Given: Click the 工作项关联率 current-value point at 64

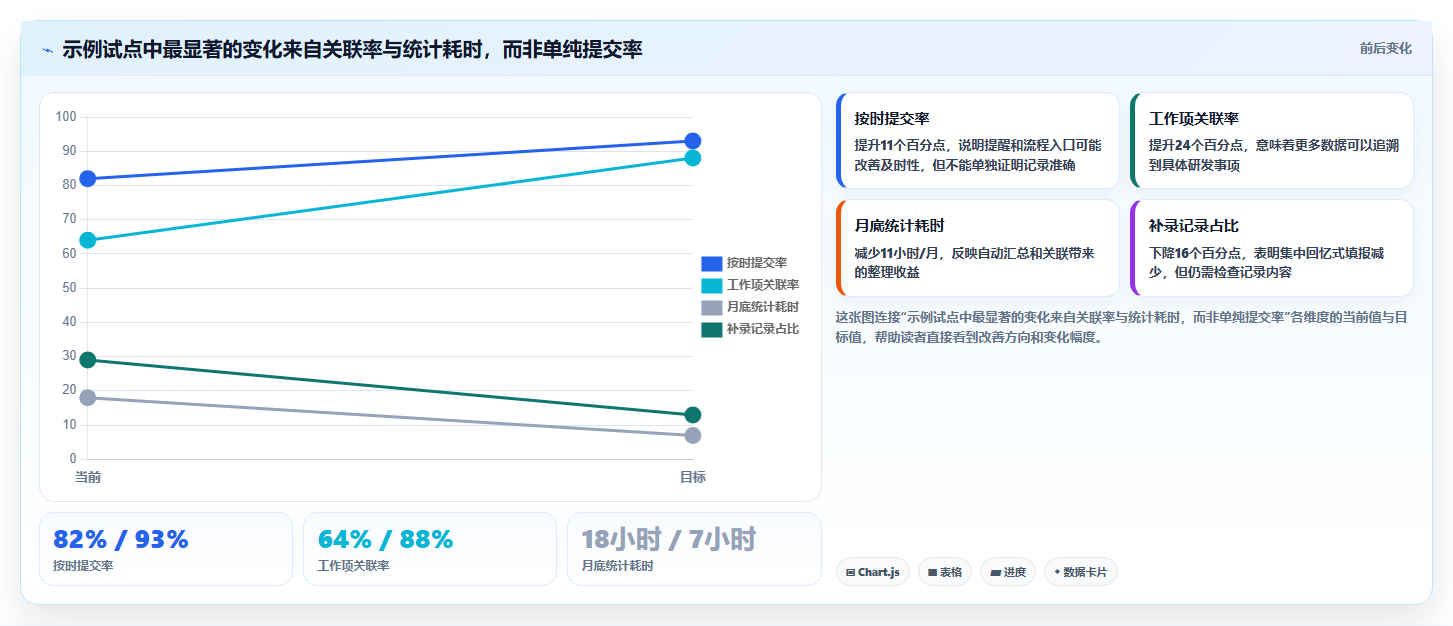Looking at the screenshot, I should [88, 240].
